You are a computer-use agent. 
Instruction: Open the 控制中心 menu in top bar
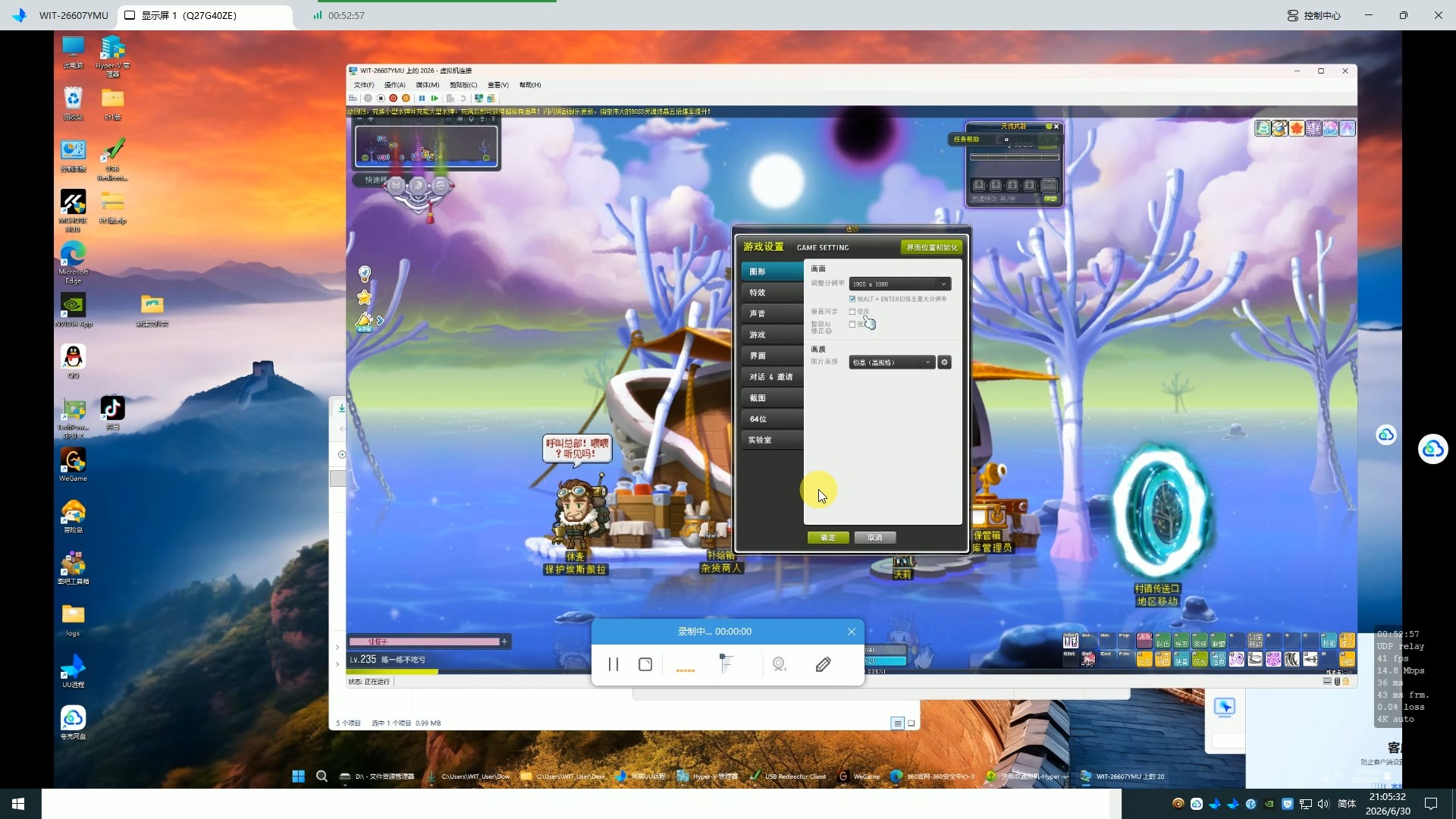coord(1314,15)
